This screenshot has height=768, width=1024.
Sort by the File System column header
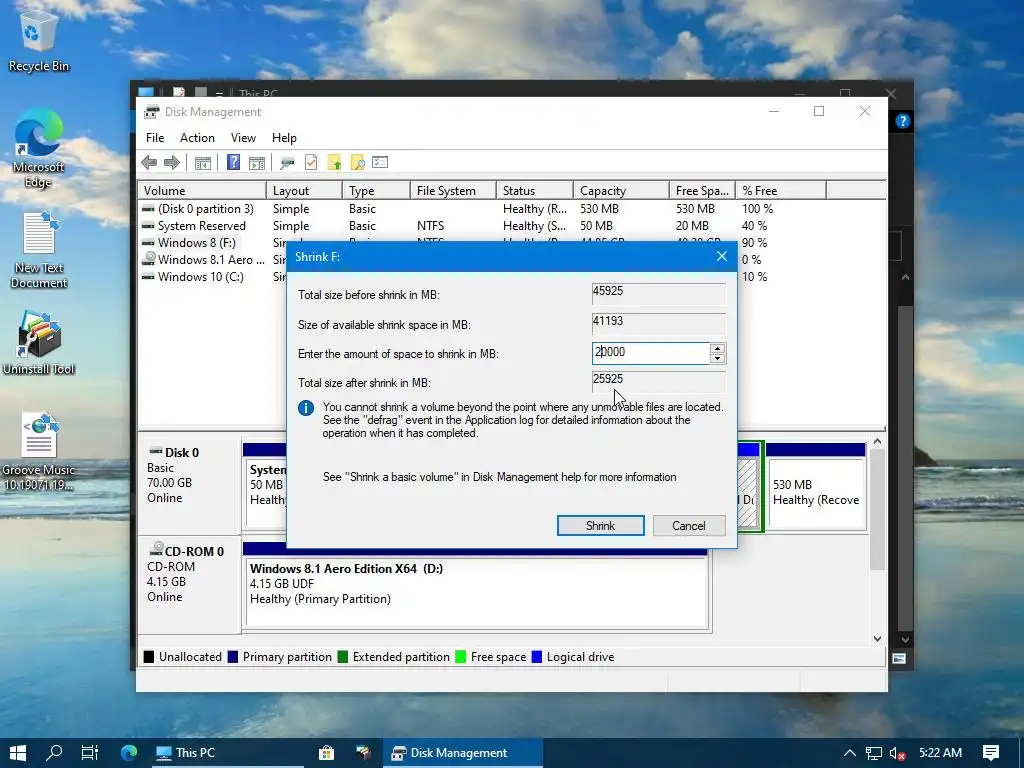coord(453,191)
